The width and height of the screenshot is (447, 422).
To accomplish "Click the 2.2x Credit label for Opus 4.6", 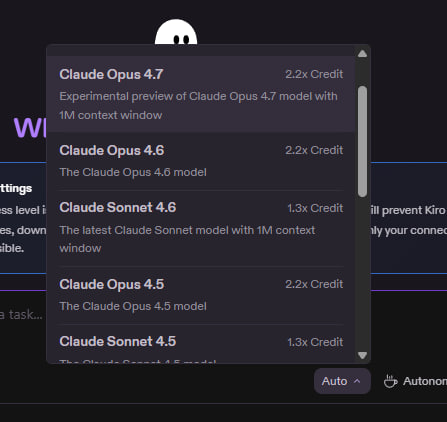I will tap(314, 150).
